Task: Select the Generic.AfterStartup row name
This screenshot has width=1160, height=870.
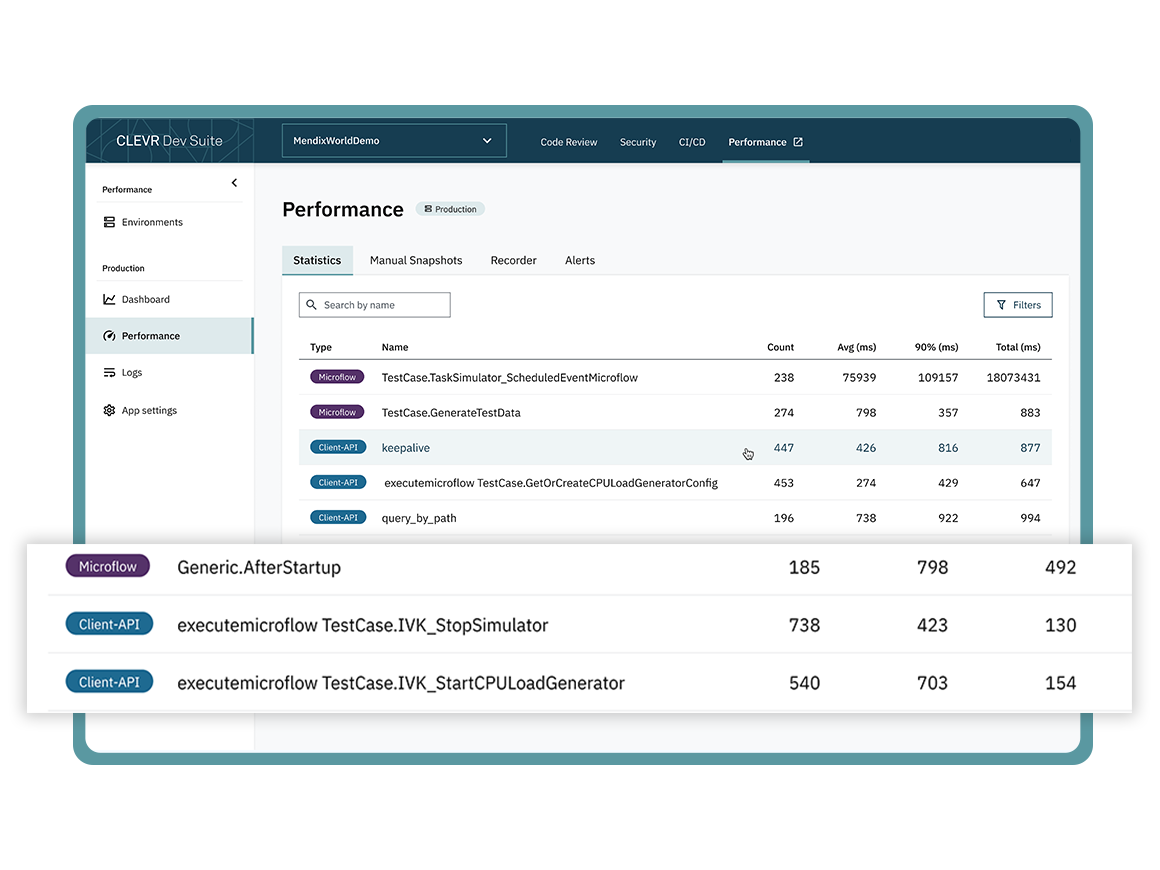Action: [259, 567]
